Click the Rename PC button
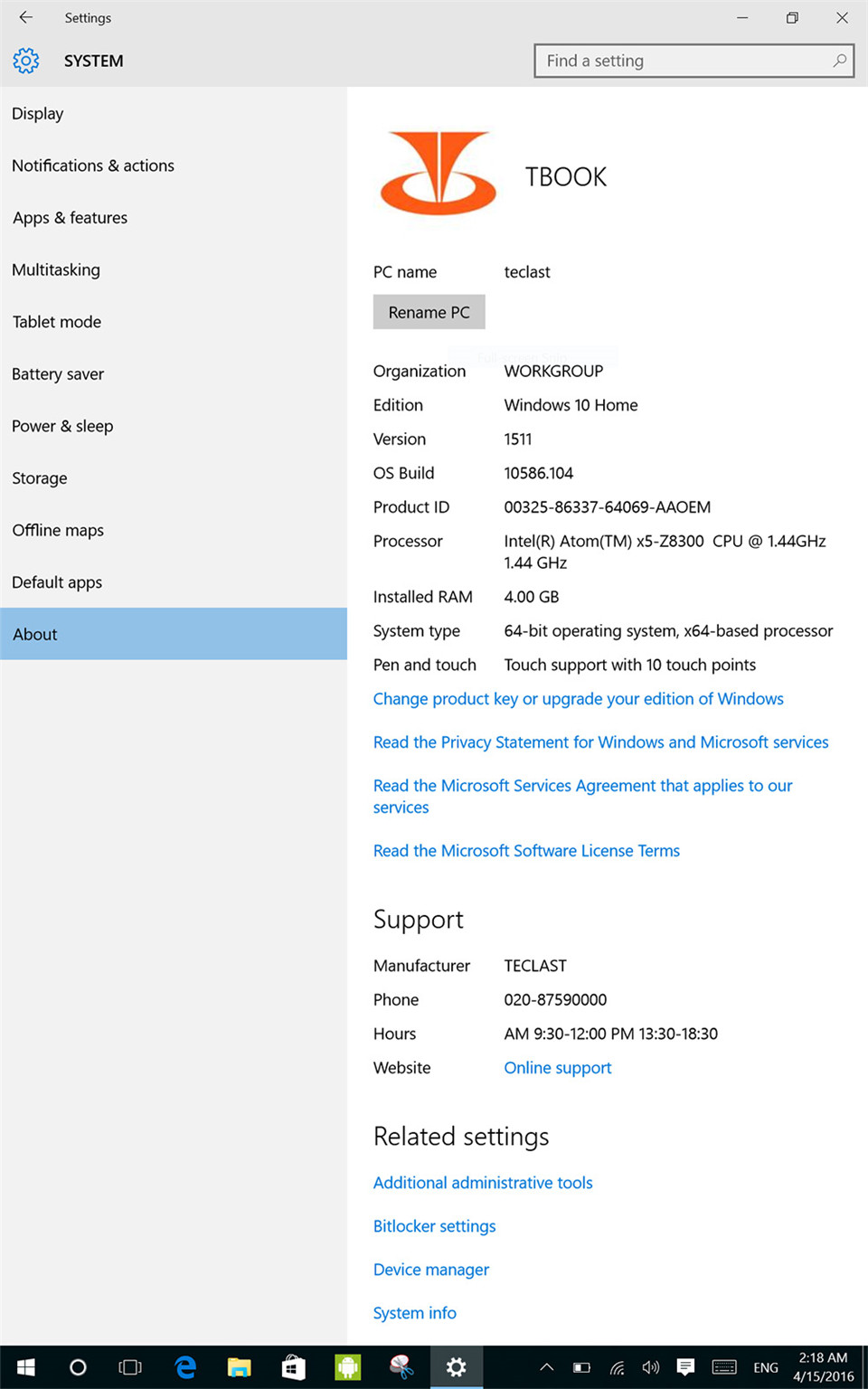The width and height of the screenshot is (868, 1389). pos(429,312)
